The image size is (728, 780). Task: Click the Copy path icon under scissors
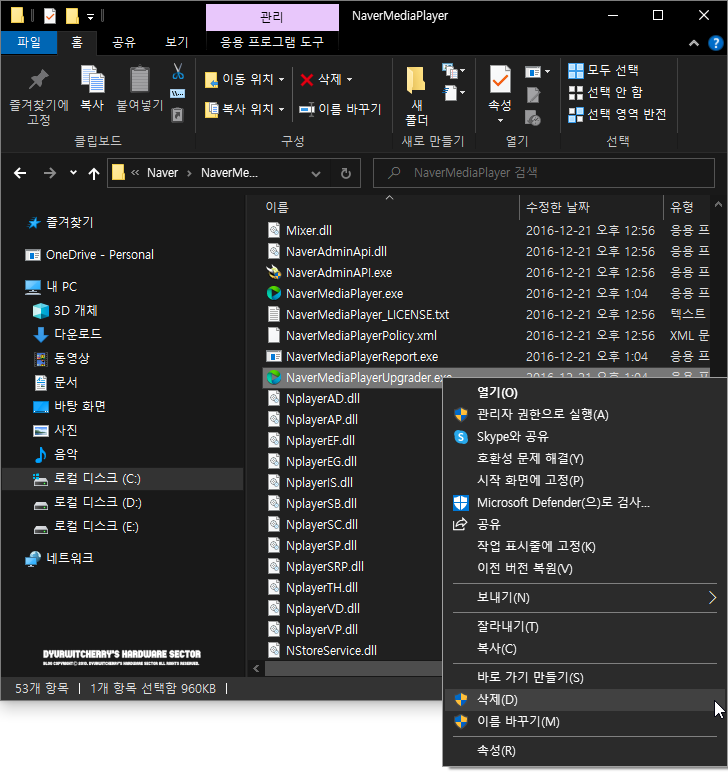coord(178,94)
